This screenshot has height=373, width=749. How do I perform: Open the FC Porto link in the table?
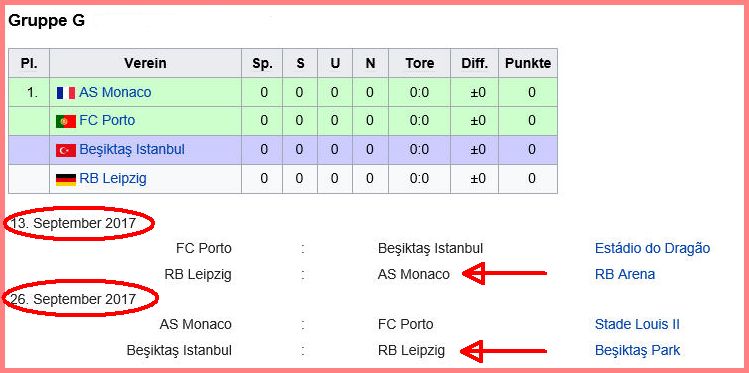[107, 120]
